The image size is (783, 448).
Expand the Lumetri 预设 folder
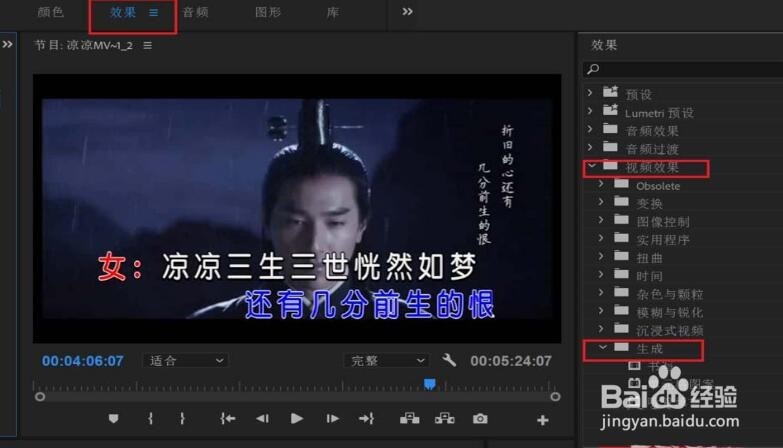[x=590, y=111]
